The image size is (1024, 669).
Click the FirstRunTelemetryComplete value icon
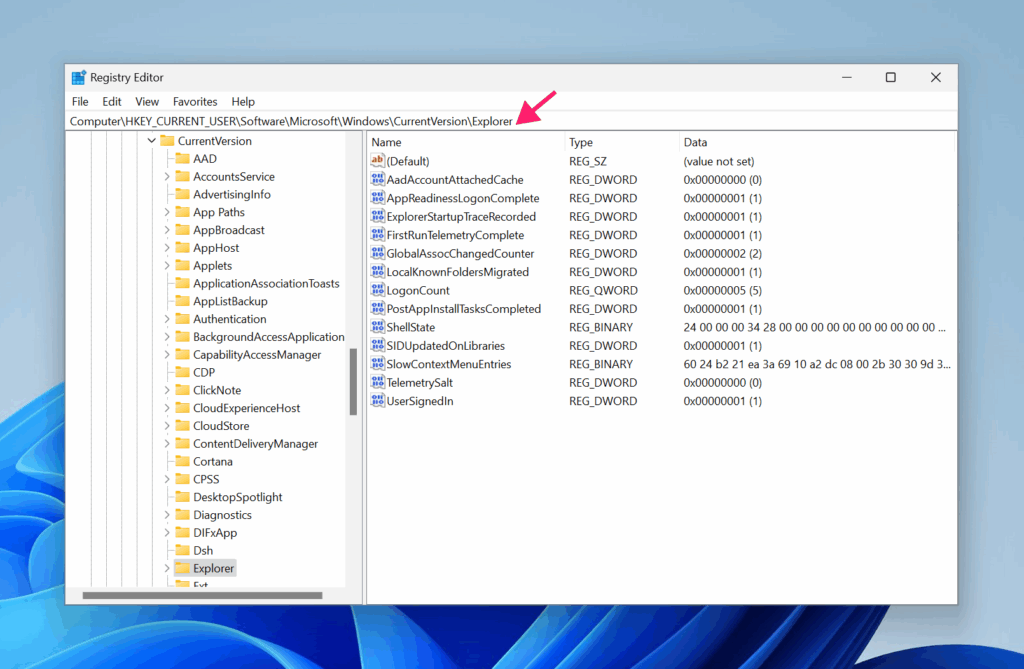click(x=377, y=235)
